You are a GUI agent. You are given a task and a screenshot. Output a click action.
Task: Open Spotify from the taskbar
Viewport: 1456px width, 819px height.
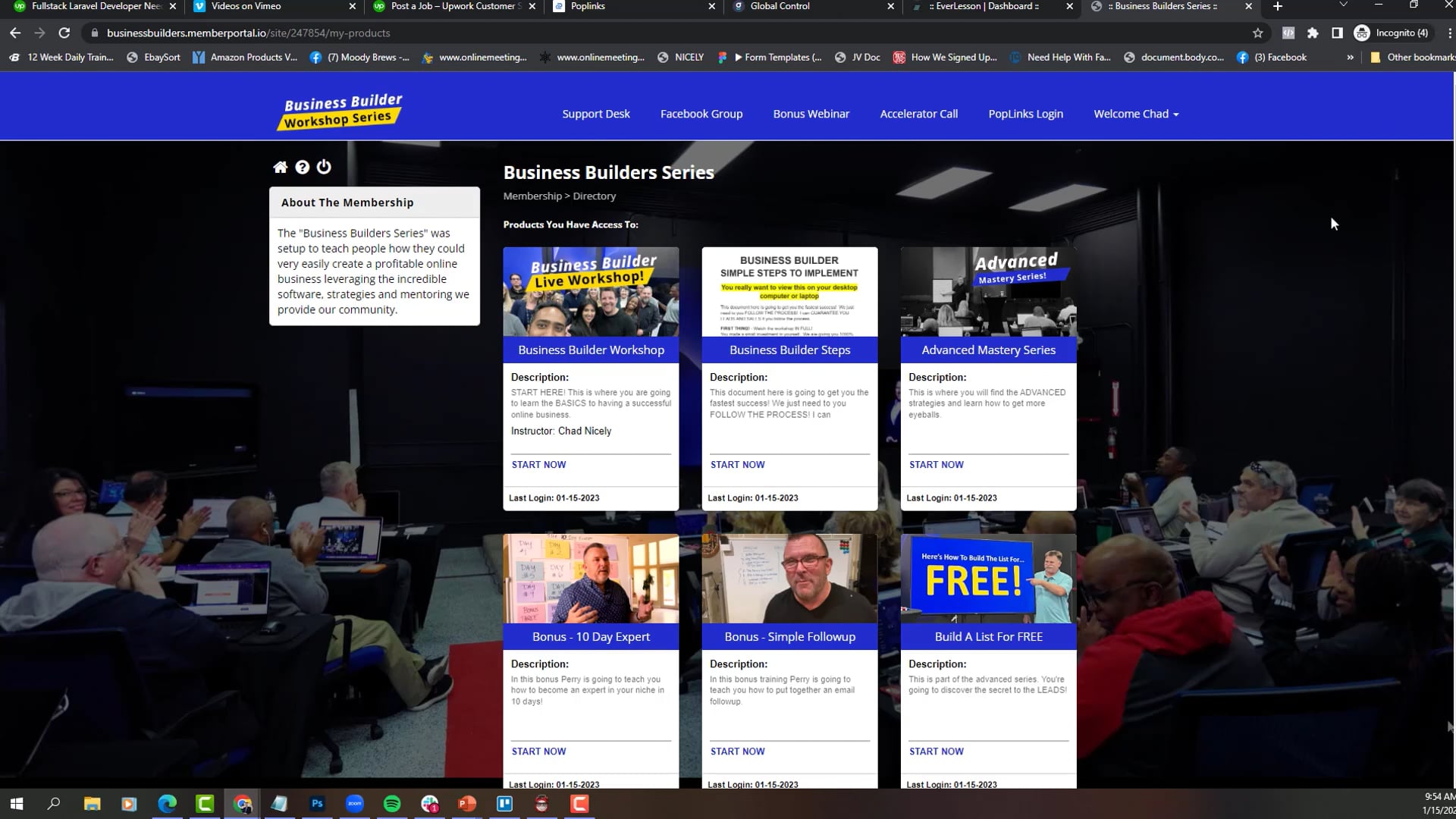[392, 804]
